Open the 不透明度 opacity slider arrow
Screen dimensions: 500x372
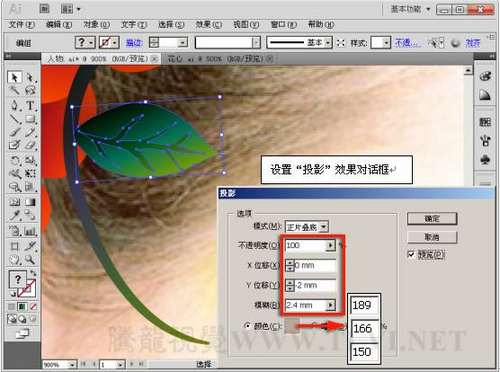[330, 245]
